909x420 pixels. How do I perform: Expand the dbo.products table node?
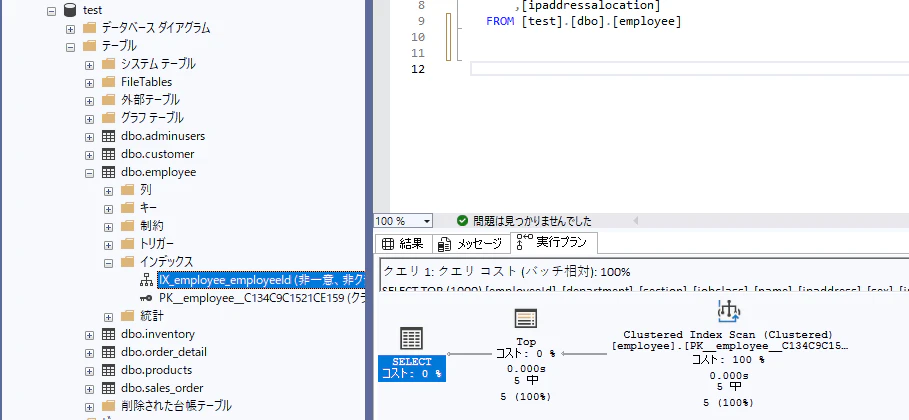tap(89, 371)
